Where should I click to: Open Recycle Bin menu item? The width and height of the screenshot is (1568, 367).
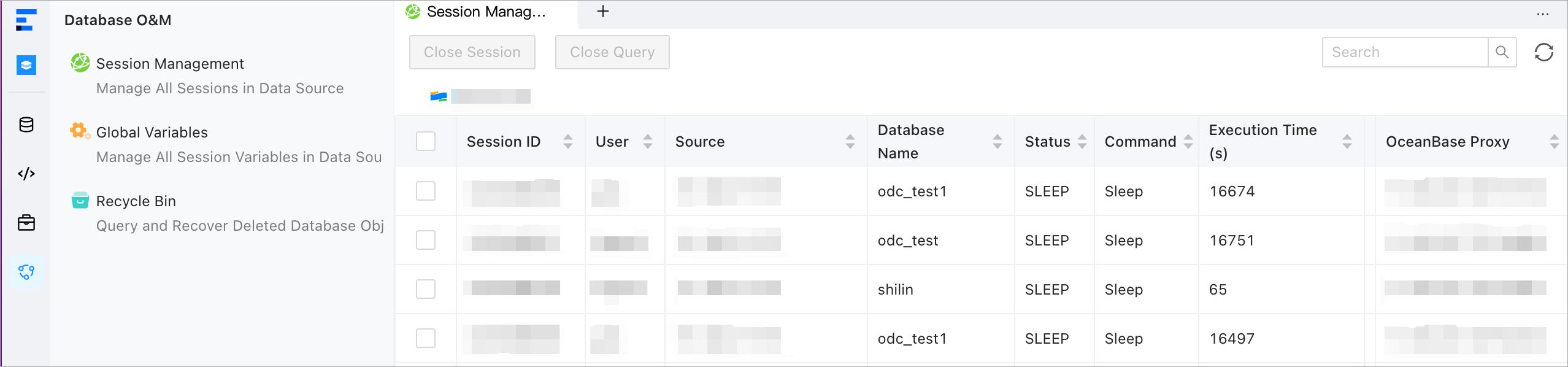[x=136, y=201]
